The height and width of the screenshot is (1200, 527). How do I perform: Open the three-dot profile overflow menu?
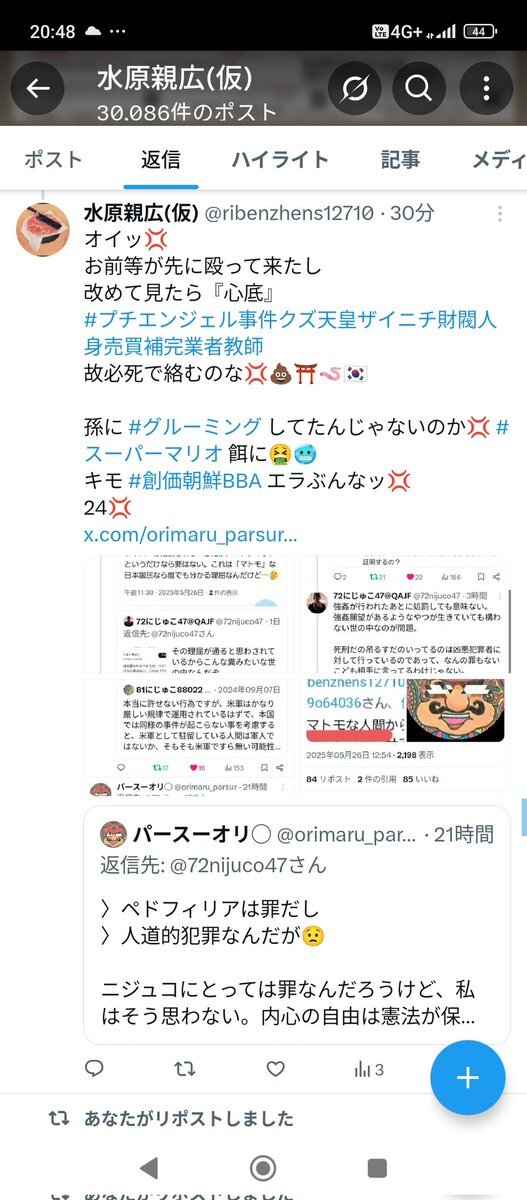pyautogui.click(x=486, y=89)
